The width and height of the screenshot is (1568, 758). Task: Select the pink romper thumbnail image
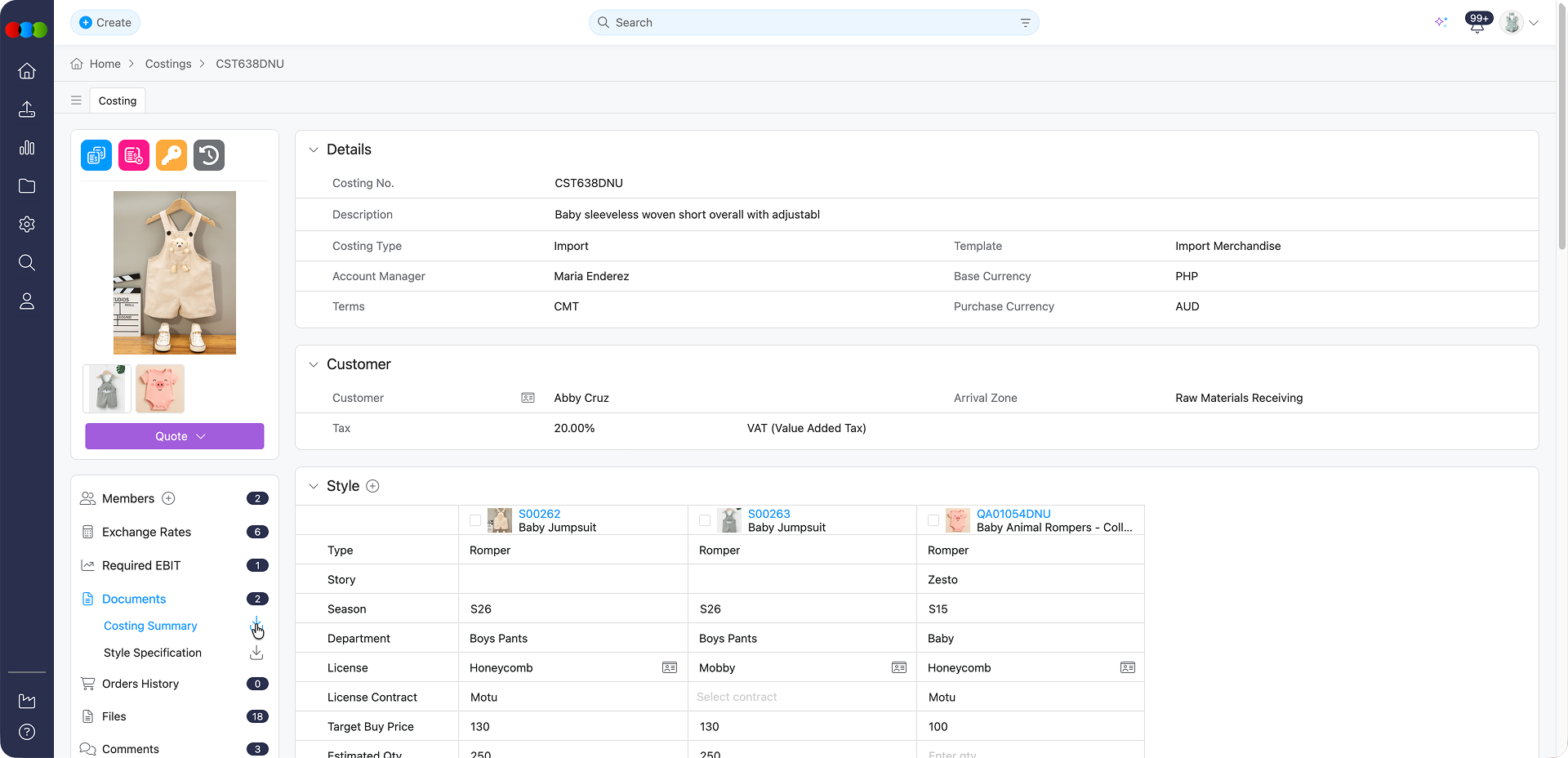coord(160,389)
